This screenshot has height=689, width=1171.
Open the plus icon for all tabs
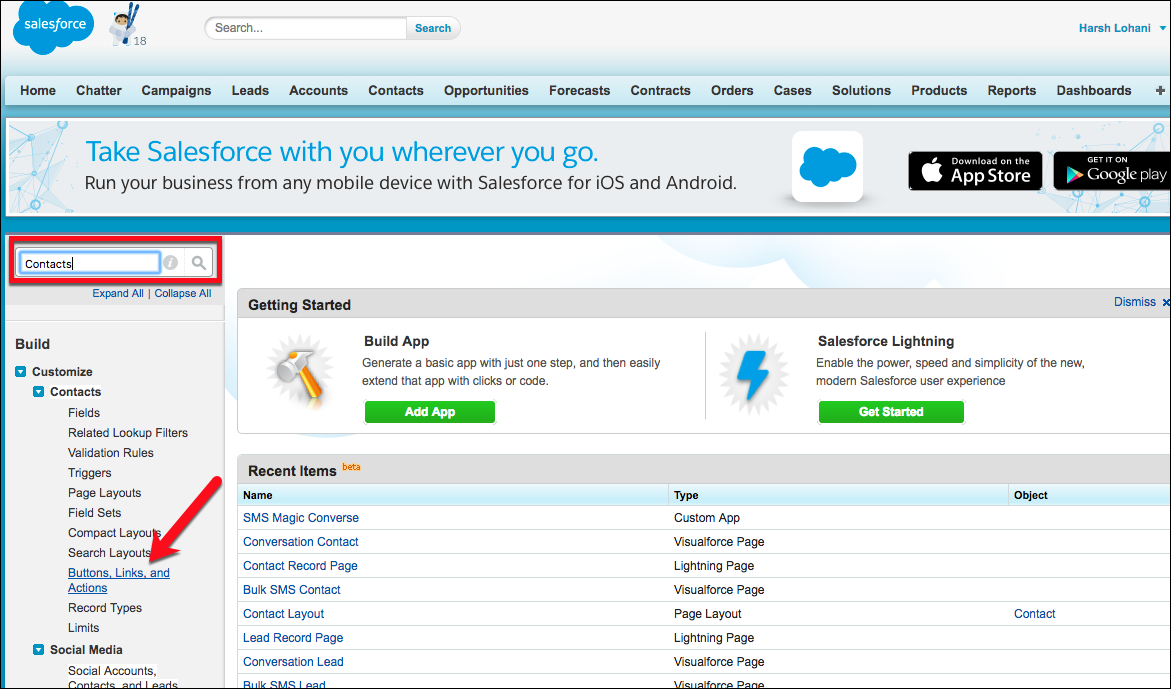click(x=1160, y=90)
